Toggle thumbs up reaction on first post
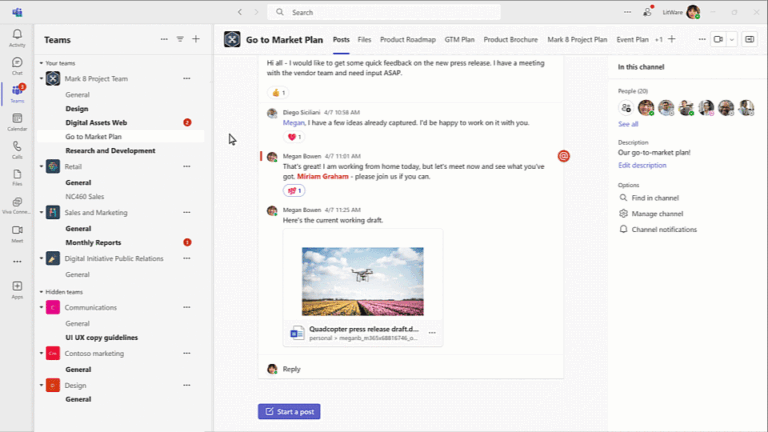Screen dimensions: 768x432 click(278, 93)
